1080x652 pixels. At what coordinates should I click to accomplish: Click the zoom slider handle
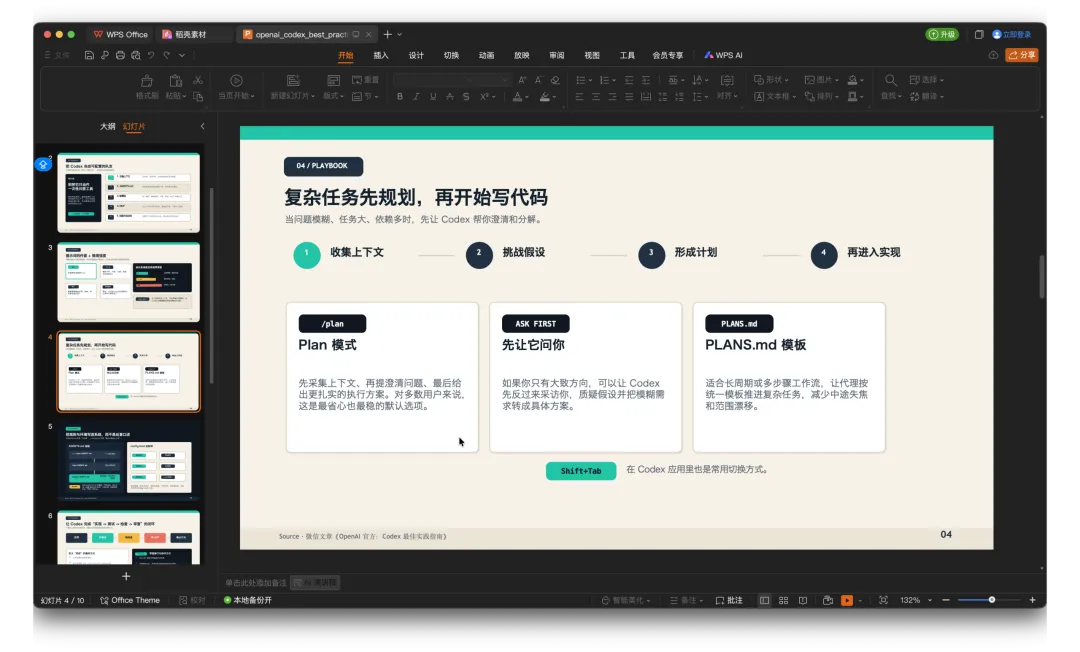(x=992, y=600)
